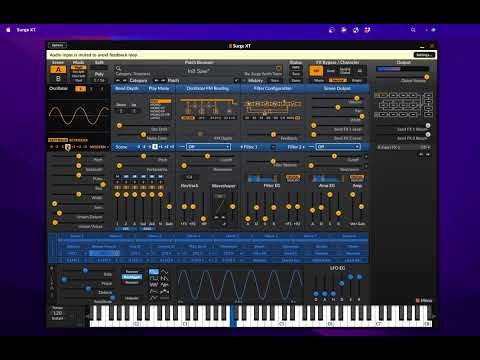The image size is (480, 360).
Task: Toggle Tune in the Status section
Action: [x=296, y=74]
